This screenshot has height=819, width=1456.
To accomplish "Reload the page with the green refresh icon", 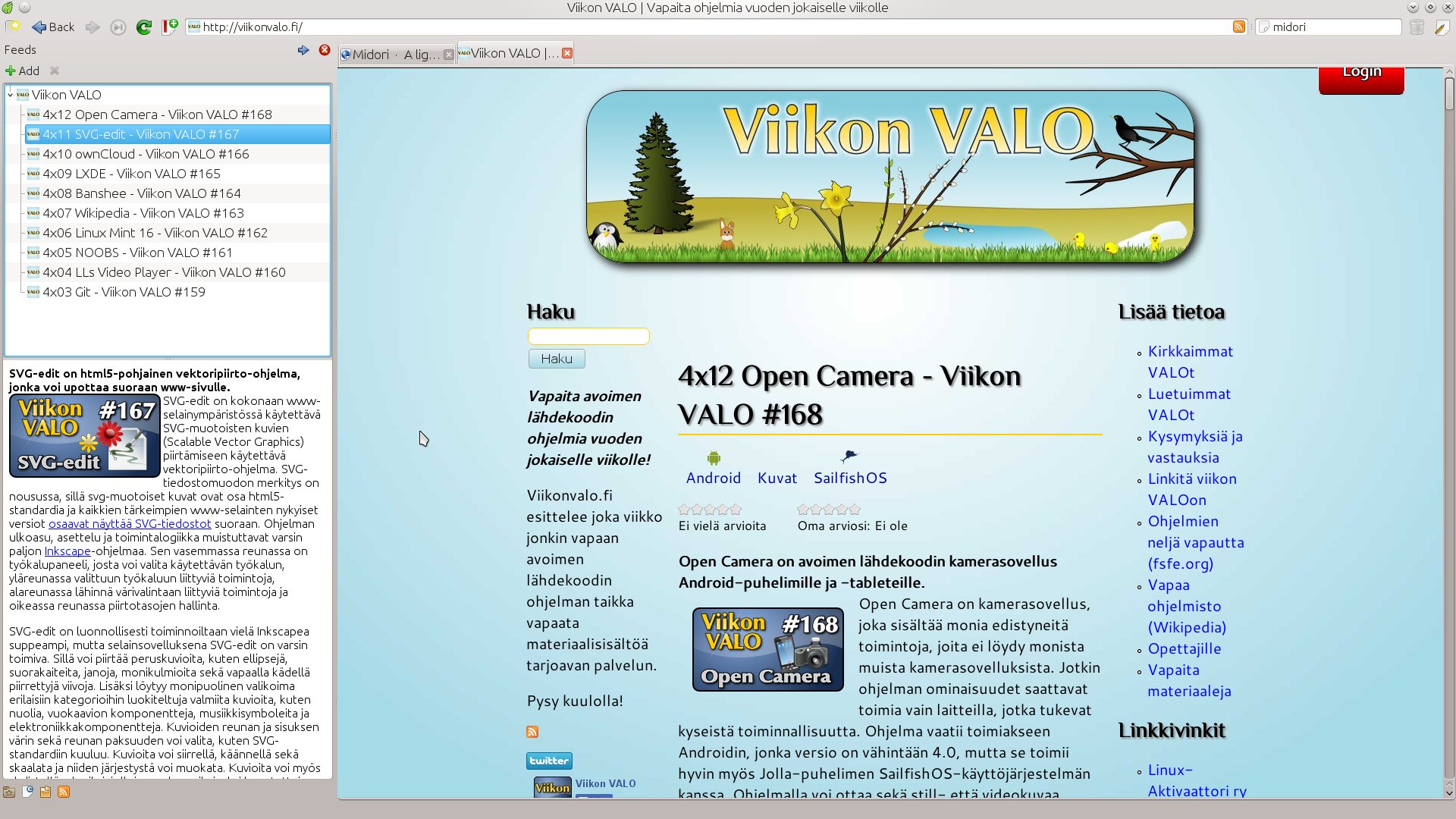I will [143, 27].
